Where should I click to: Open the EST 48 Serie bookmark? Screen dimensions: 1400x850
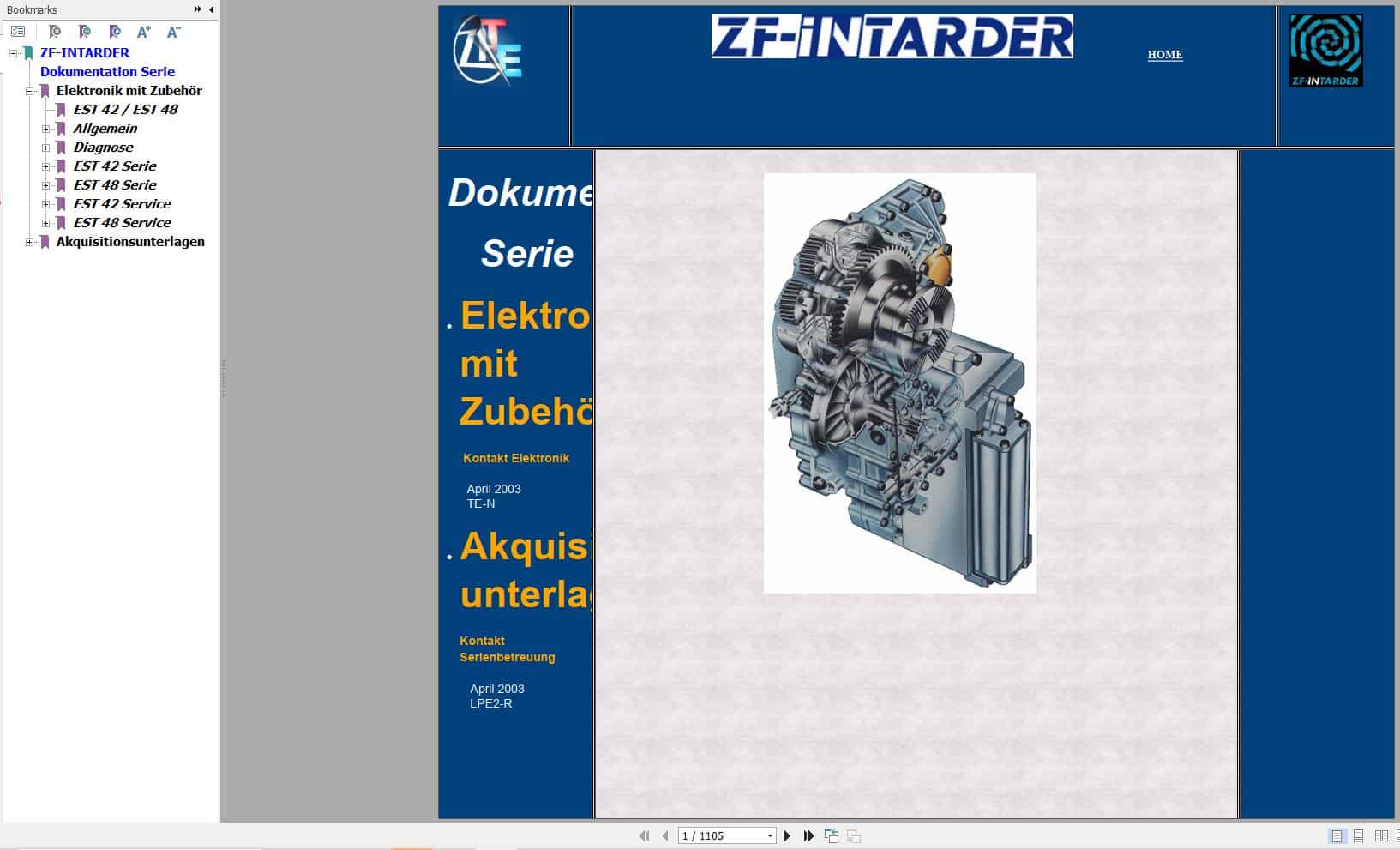tap(115, 185)
